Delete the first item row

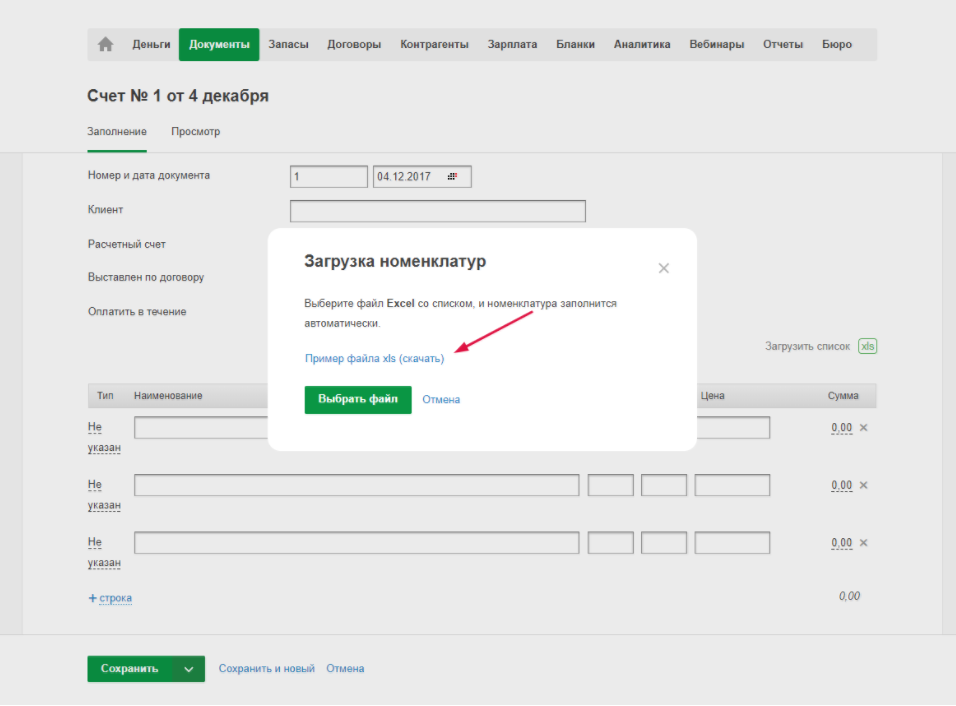click(863, 427)
